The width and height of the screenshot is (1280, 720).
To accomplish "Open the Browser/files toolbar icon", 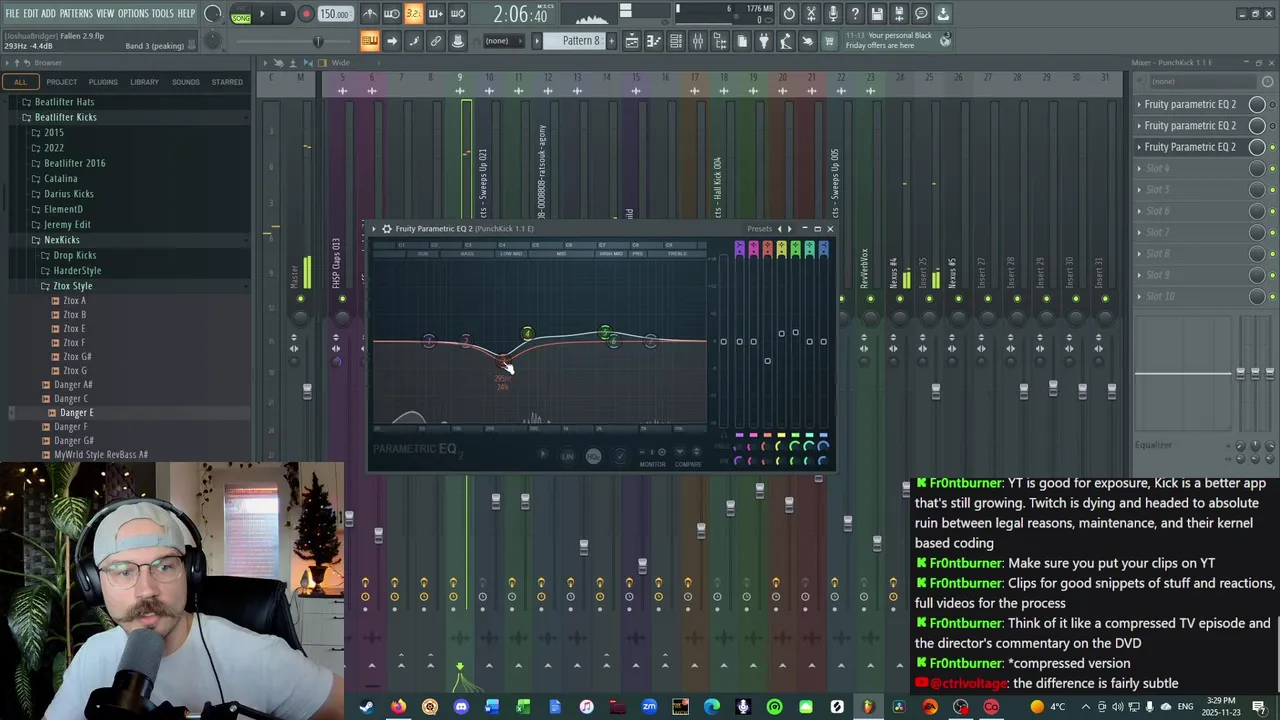I will point(720,41).
